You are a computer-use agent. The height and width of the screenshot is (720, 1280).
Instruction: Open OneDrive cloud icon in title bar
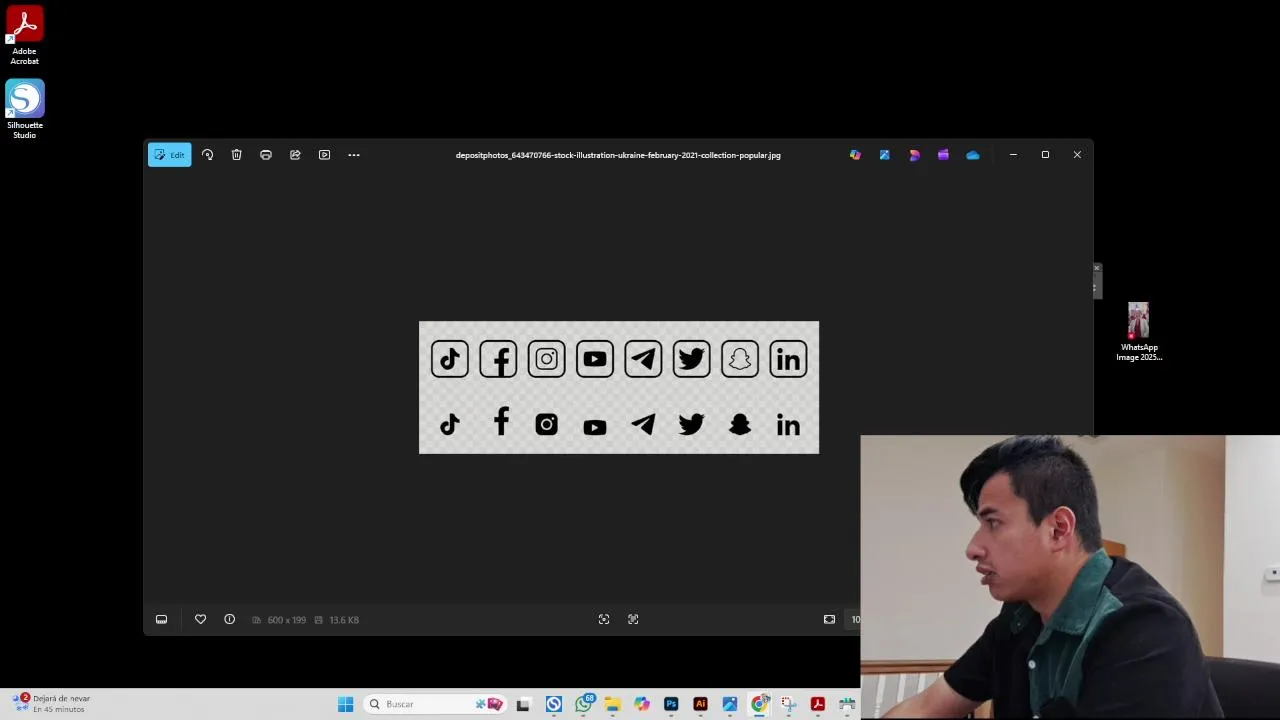(x=973, y=155)
